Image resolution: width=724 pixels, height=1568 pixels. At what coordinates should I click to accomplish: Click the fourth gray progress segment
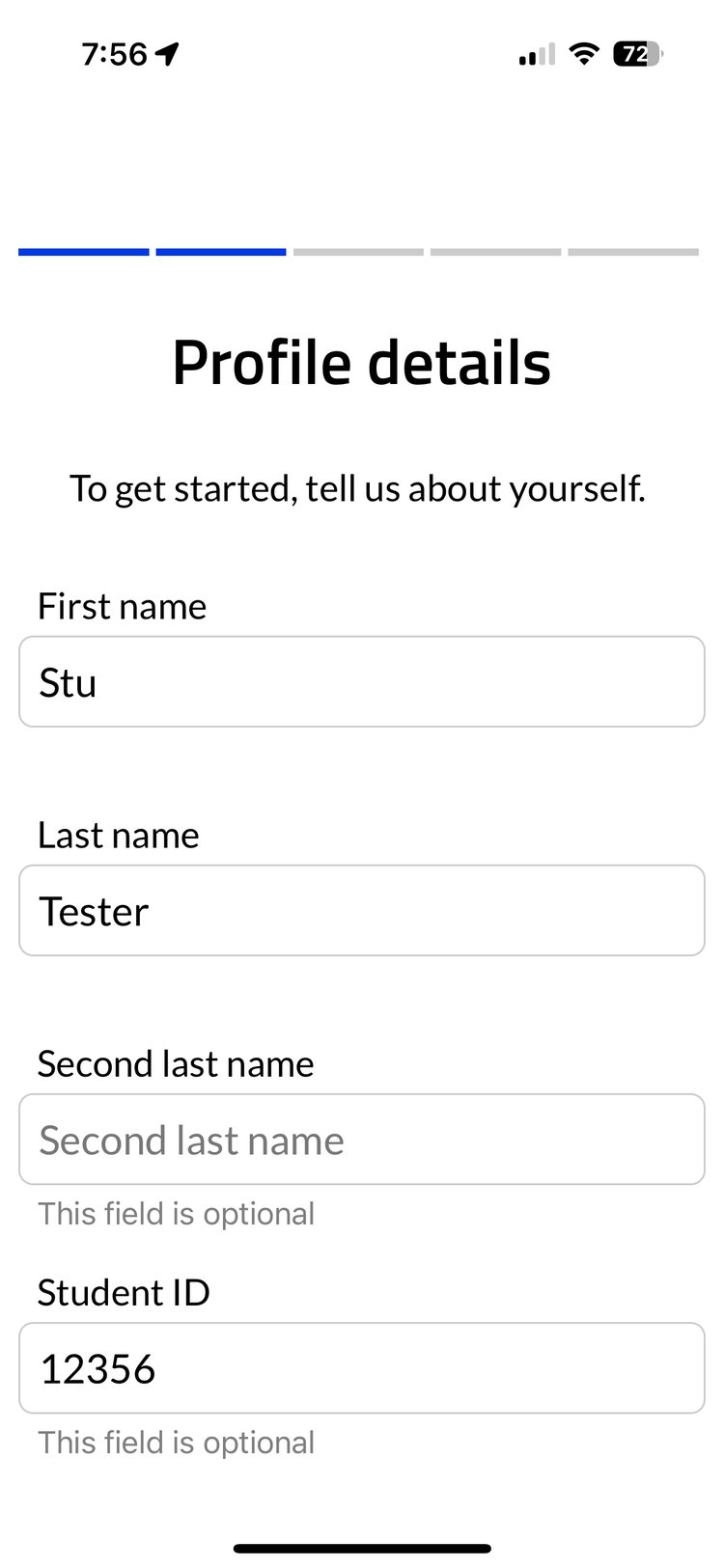point(495,252)
